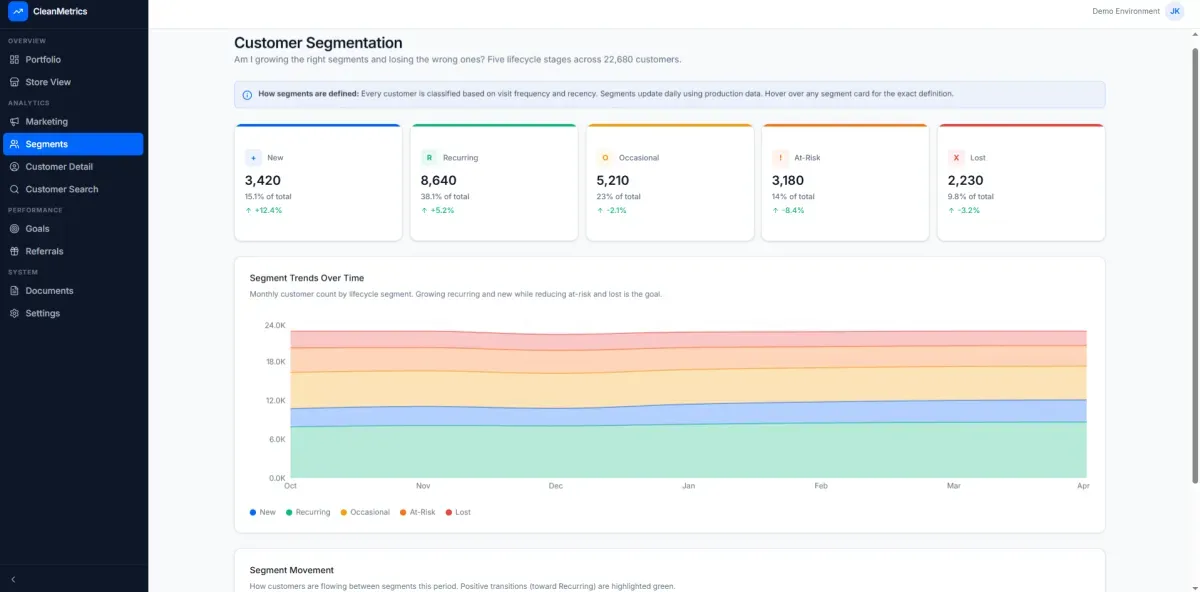1200x592 pixels.
Task: Click the Occasional legend color dot
Action: click(344, 512)
